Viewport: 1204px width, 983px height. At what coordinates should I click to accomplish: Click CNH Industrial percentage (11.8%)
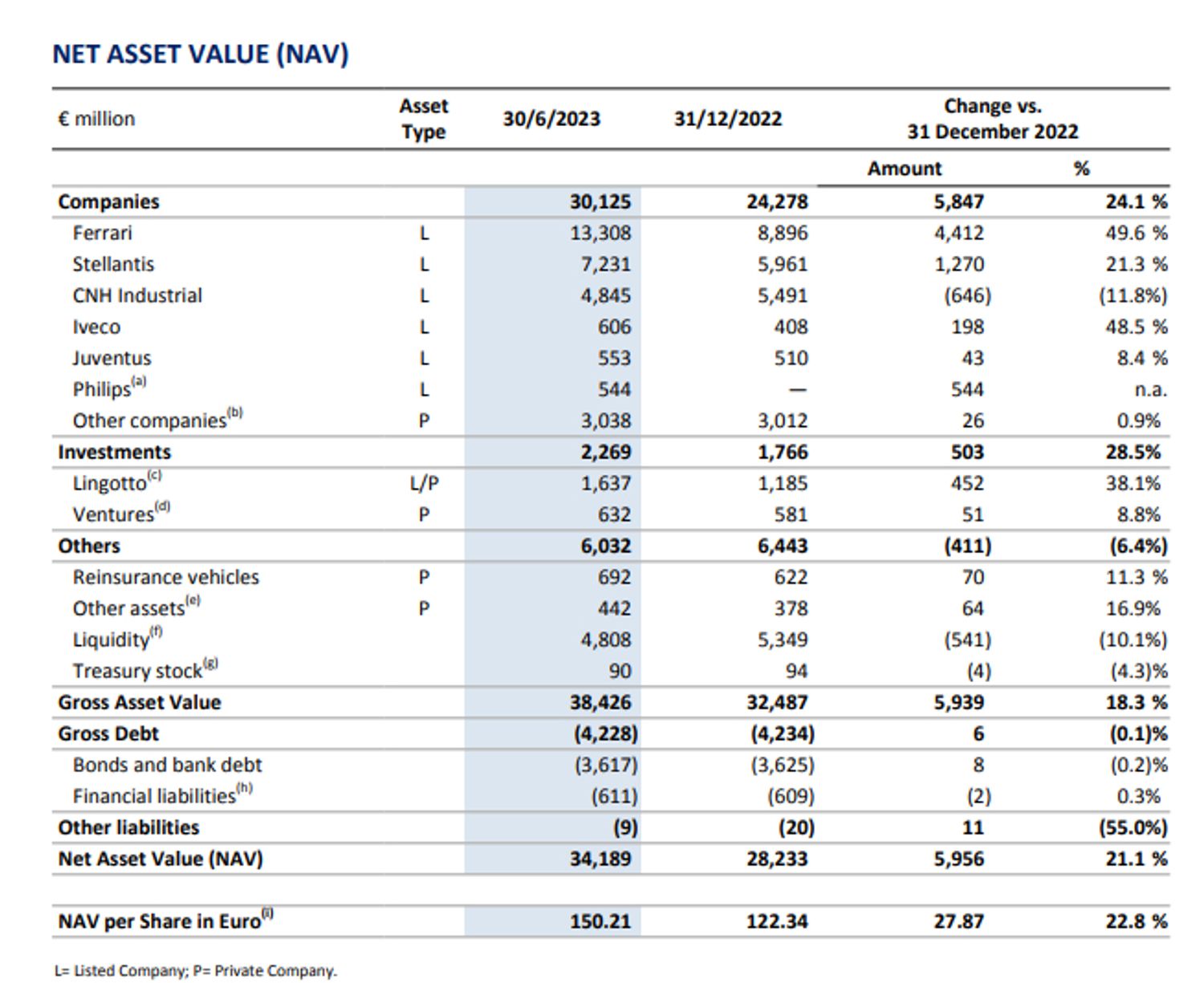1133,295
